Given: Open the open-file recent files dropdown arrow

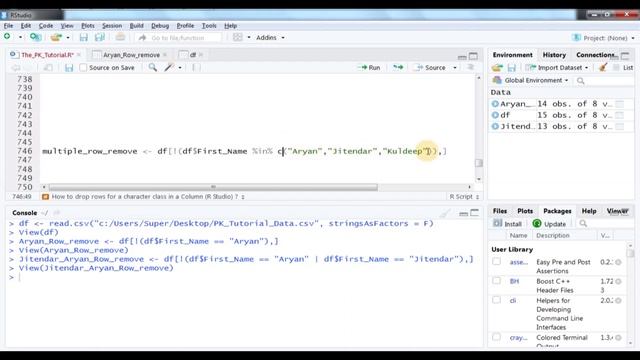Looking at the screenshot, I should coord(68,38).
